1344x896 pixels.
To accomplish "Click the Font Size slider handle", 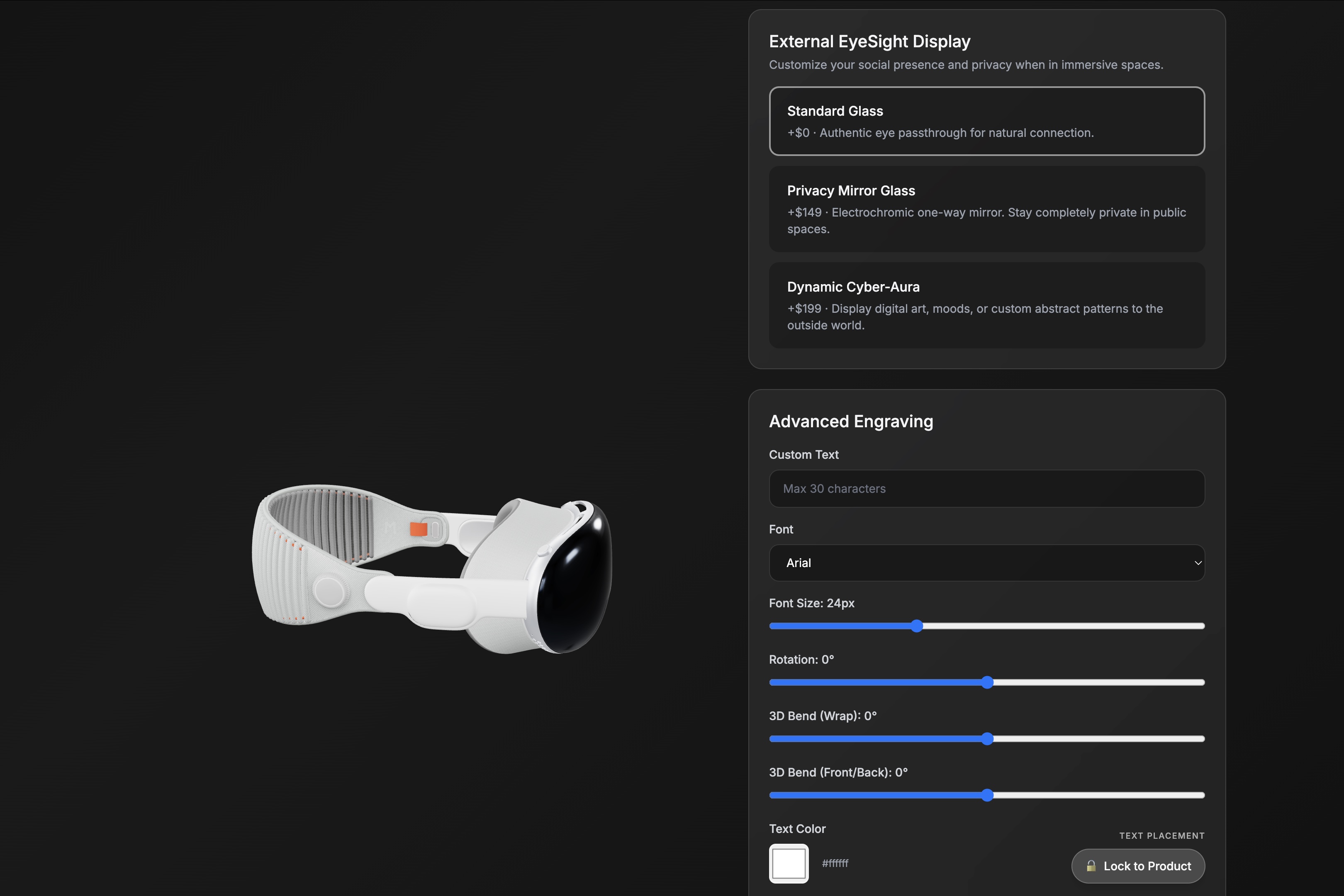I will [x=917, y=626].
